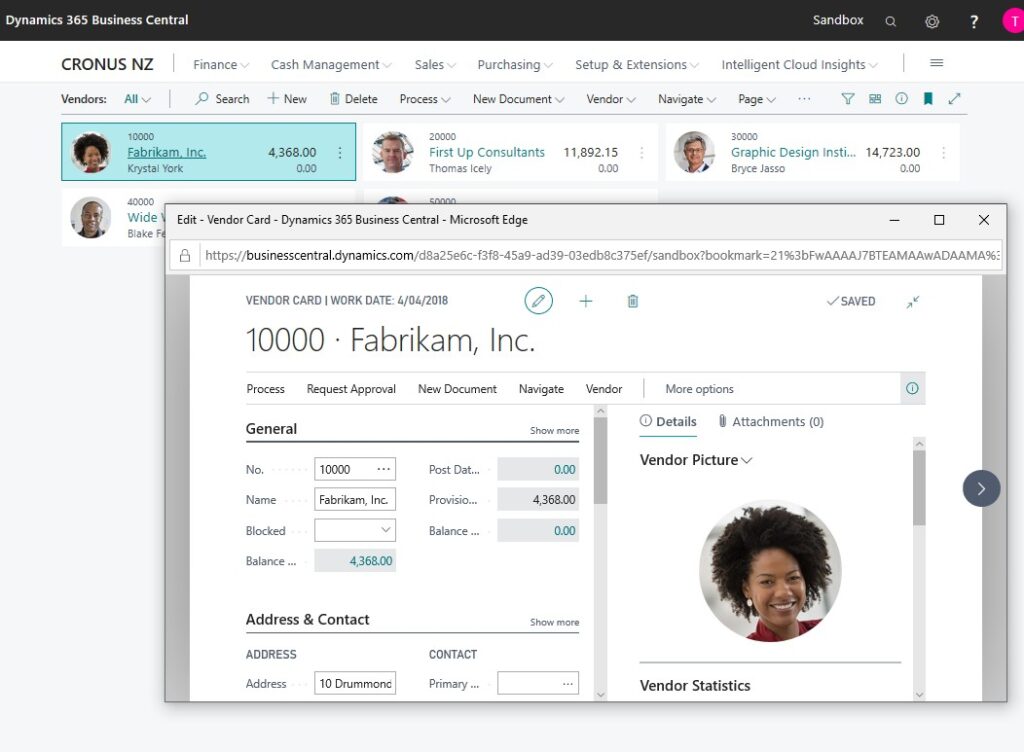The height and width of the screenshot is (752, 1024).
Task: Click the bookmark icon on the toolbar
Action: coord(927,99)
